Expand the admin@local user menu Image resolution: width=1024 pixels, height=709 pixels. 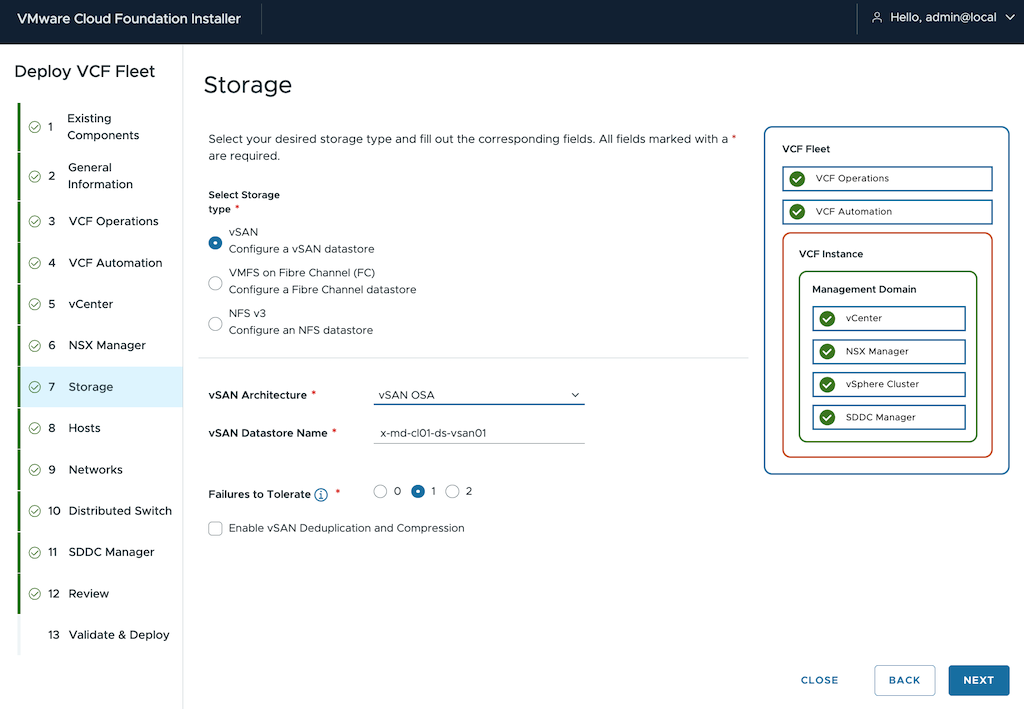pyautogui.click(x=944, y=17)
